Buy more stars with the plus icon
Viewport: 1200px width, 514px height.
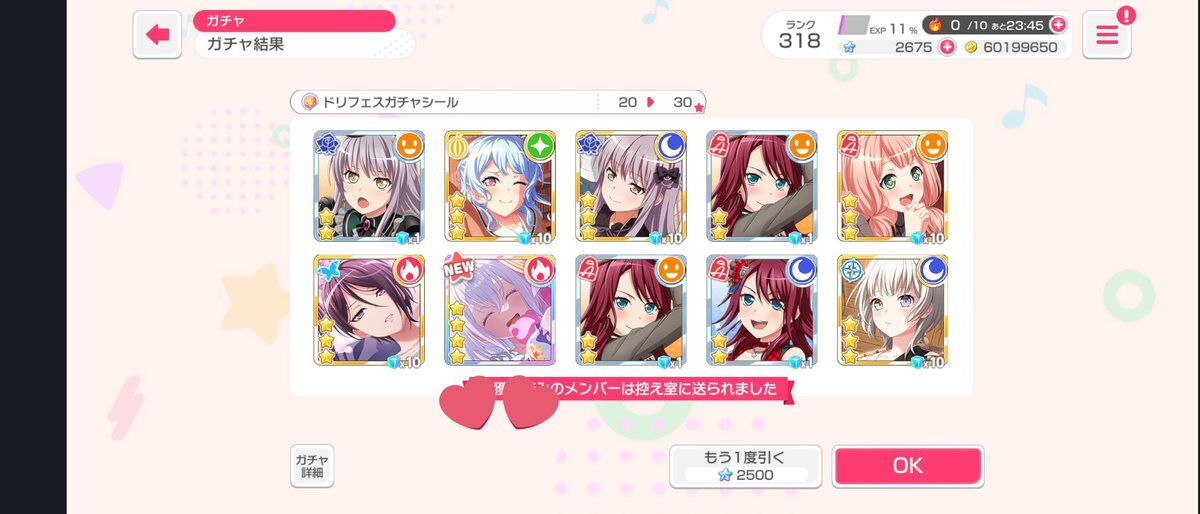(x=946, y=47)
